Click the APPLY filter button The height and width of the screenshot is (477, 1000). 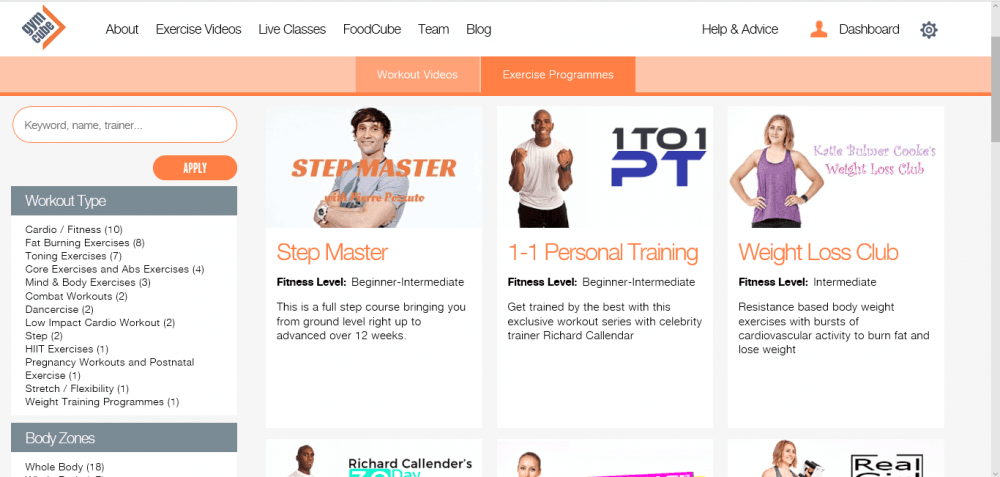[195, 168]
